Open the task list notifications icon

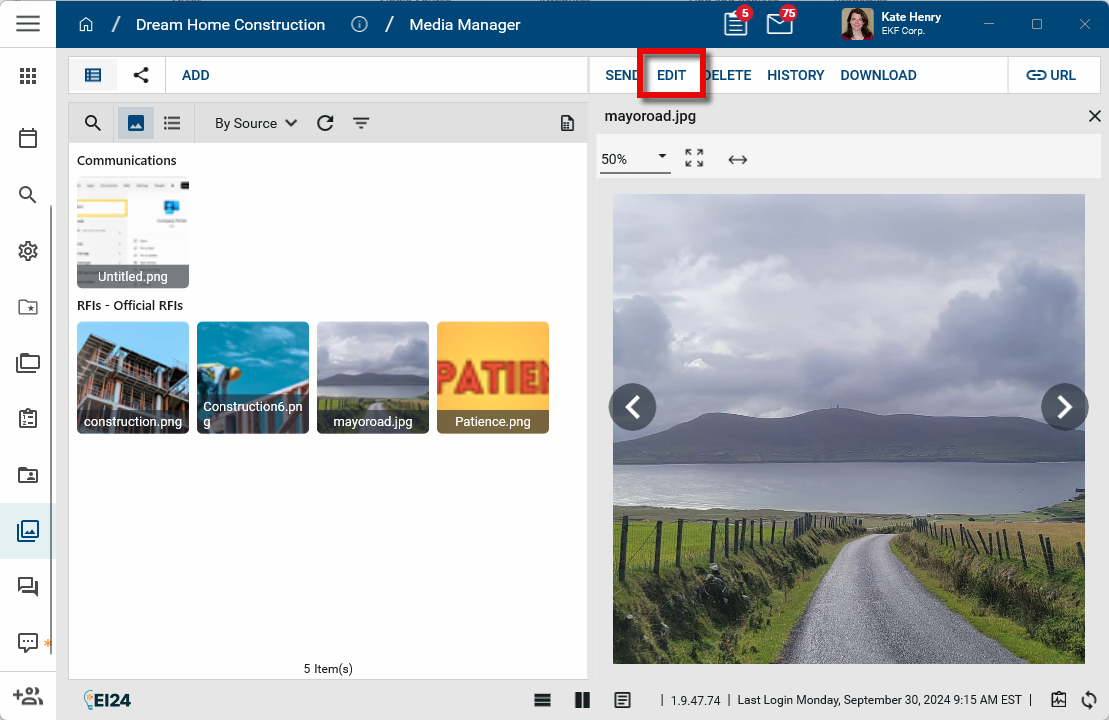735,24
